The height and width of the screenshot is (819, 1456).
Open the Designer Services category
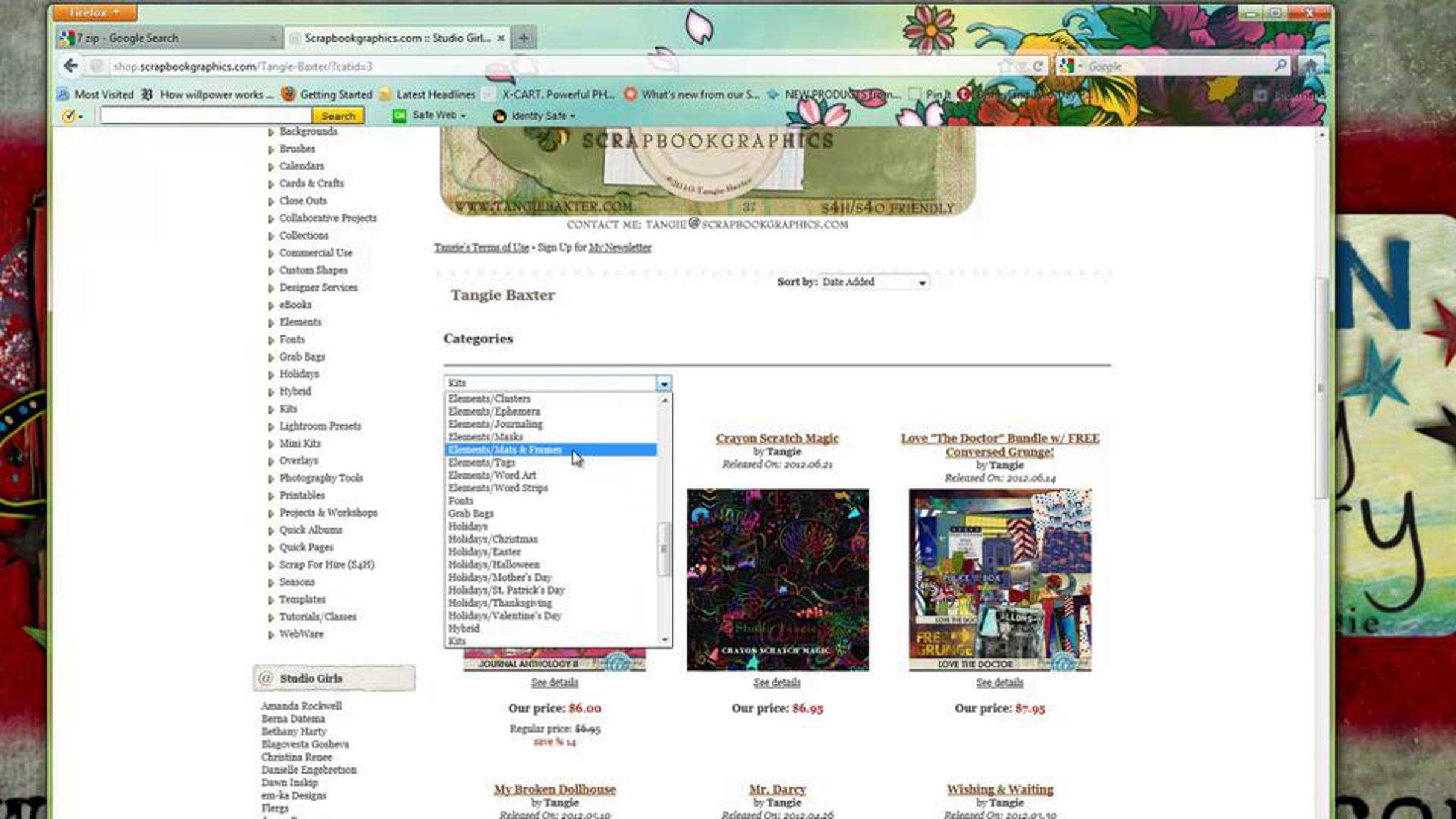(x=318, y=287)
